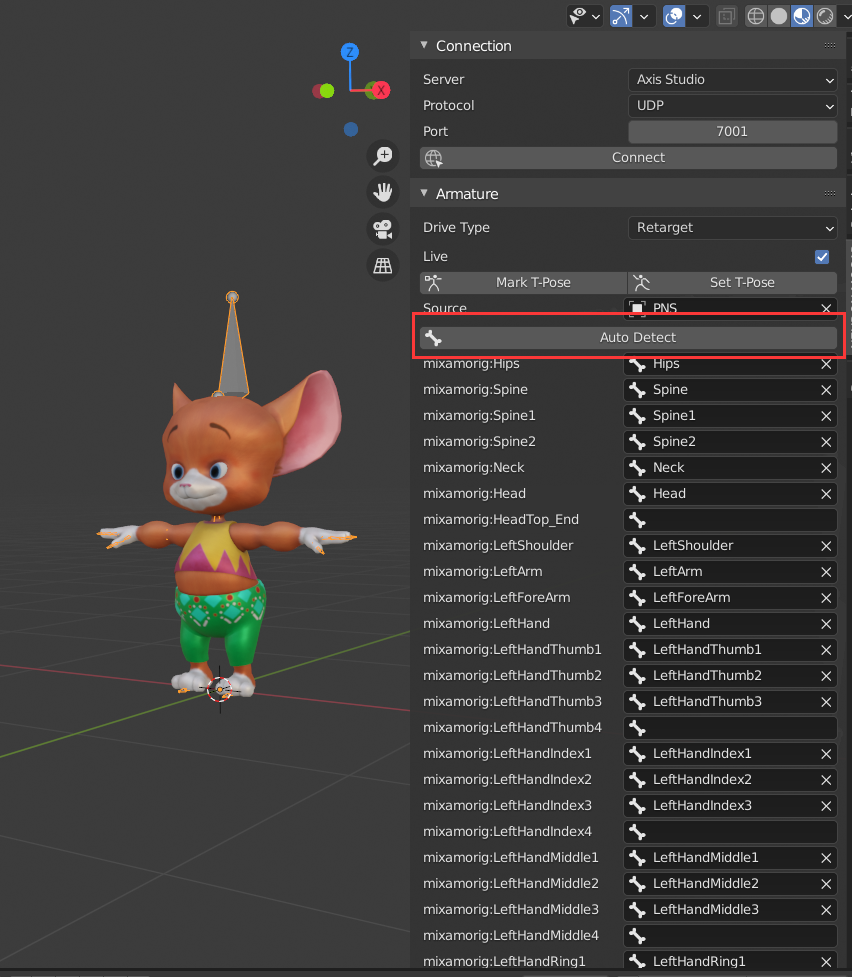The width and height of the screenshot is (852, 977).
Task: Open the viewport zoom tool
Action: pos(383,156)
